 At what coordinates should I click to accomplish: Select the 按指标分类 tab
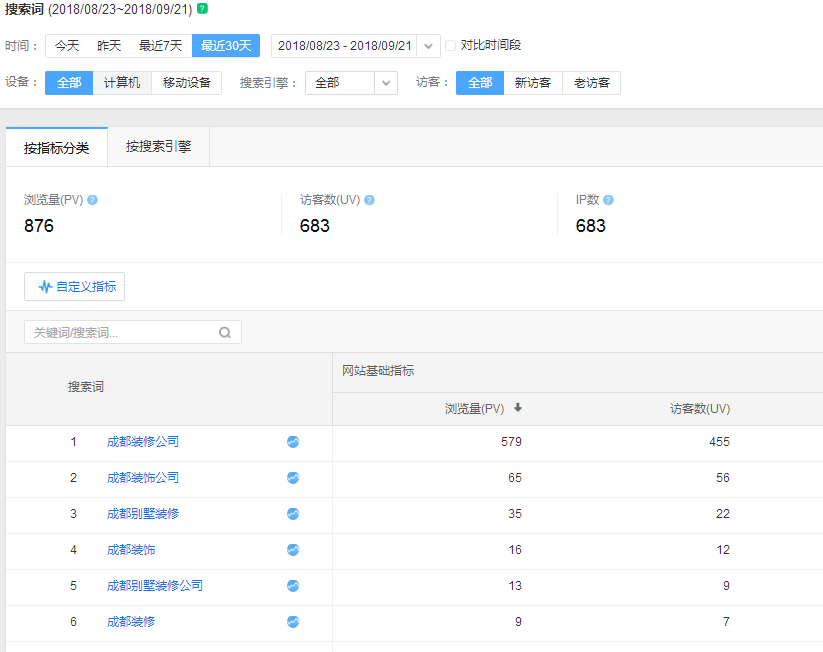pyautogui.click(x=57, y=146)
